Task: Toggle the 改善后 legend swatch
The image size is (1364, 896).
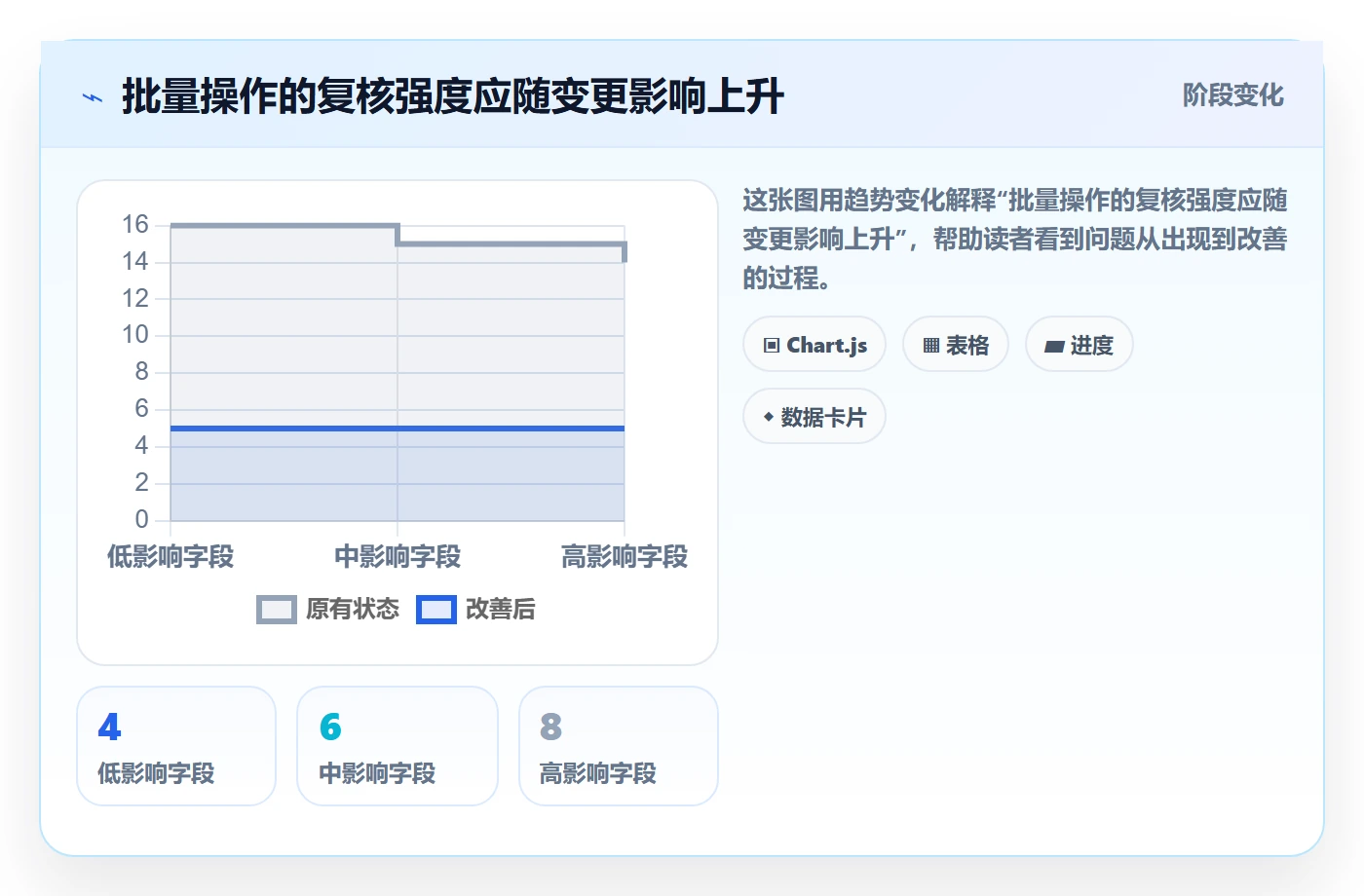Action: [436, 610]
